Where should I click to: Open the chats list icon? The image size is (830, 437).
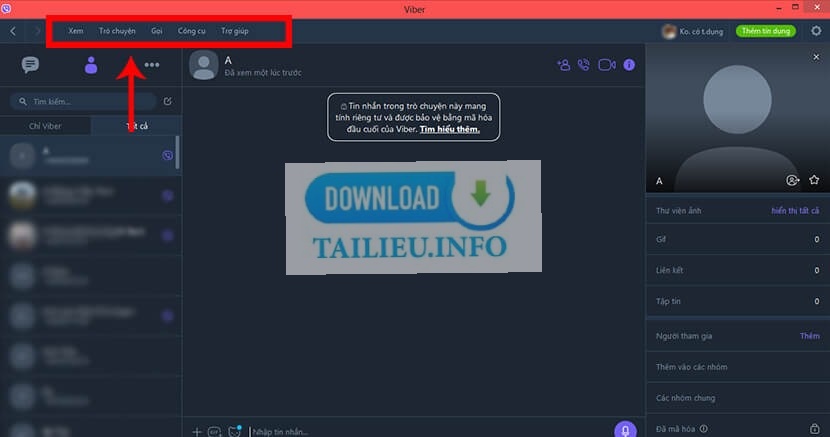click(30, 65)
